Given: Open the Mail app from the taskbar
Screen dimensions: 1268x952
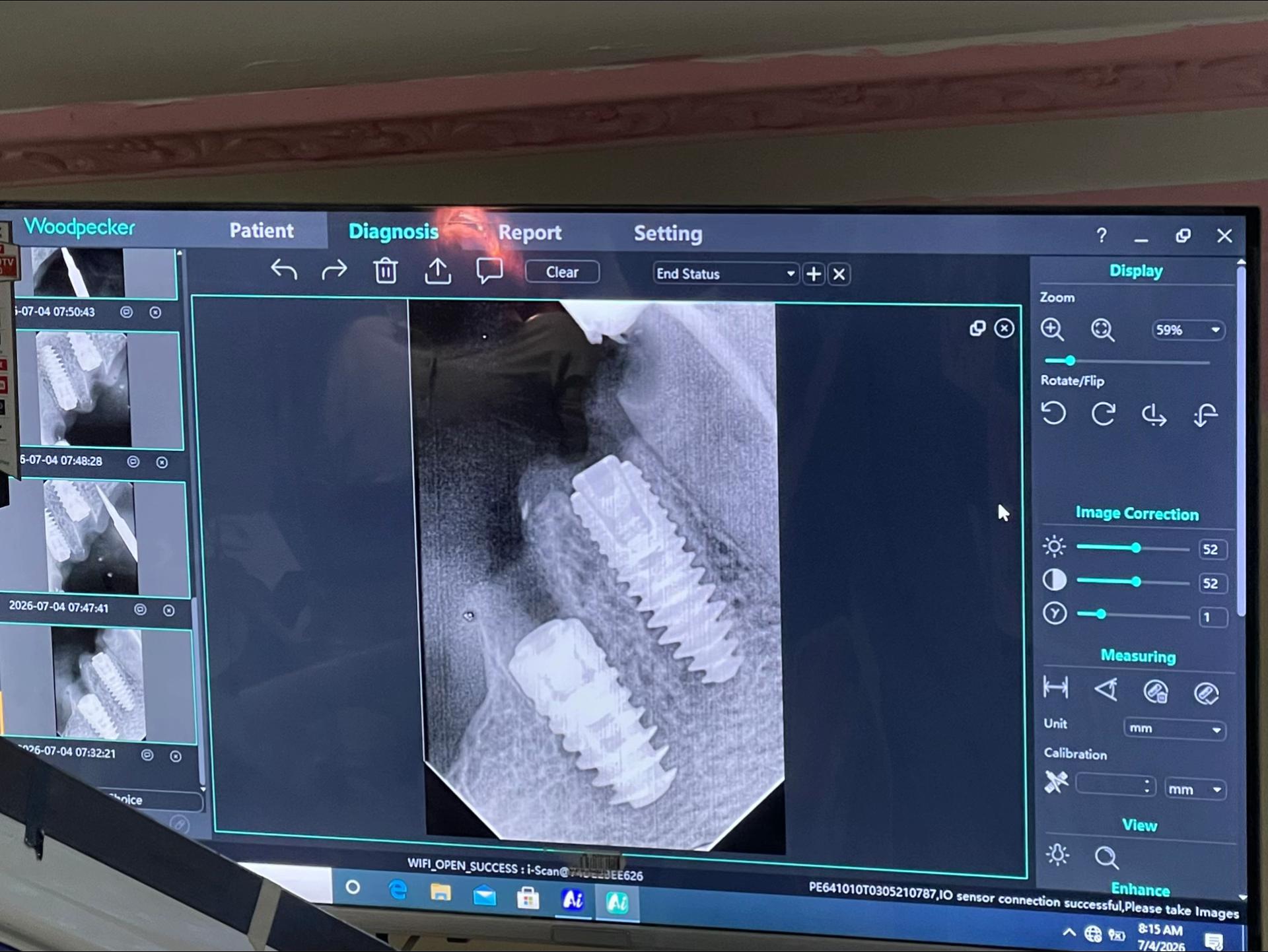Looking at the screenshot, I should pyautogui.click(x=484, y=896).
